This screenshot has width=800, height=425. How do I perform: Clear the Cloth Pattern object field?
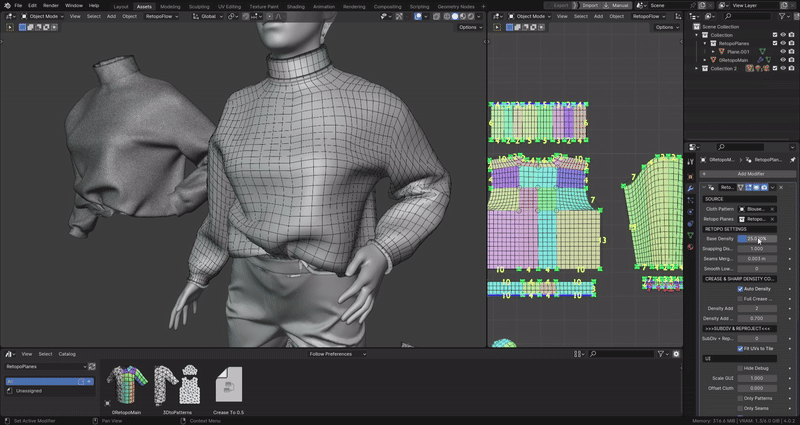772,208
